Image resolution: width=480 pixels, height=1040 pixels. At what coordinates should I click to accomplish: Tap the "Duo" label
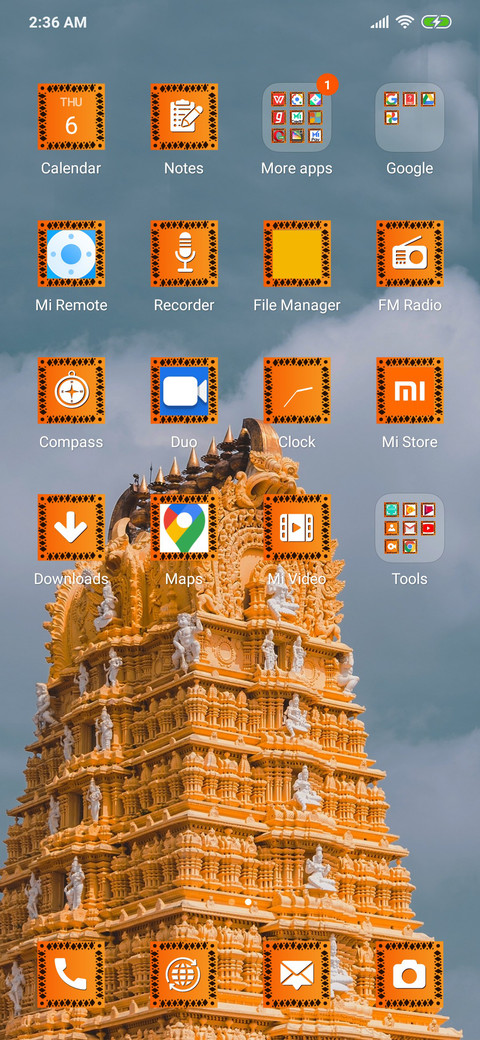point(184,442)
